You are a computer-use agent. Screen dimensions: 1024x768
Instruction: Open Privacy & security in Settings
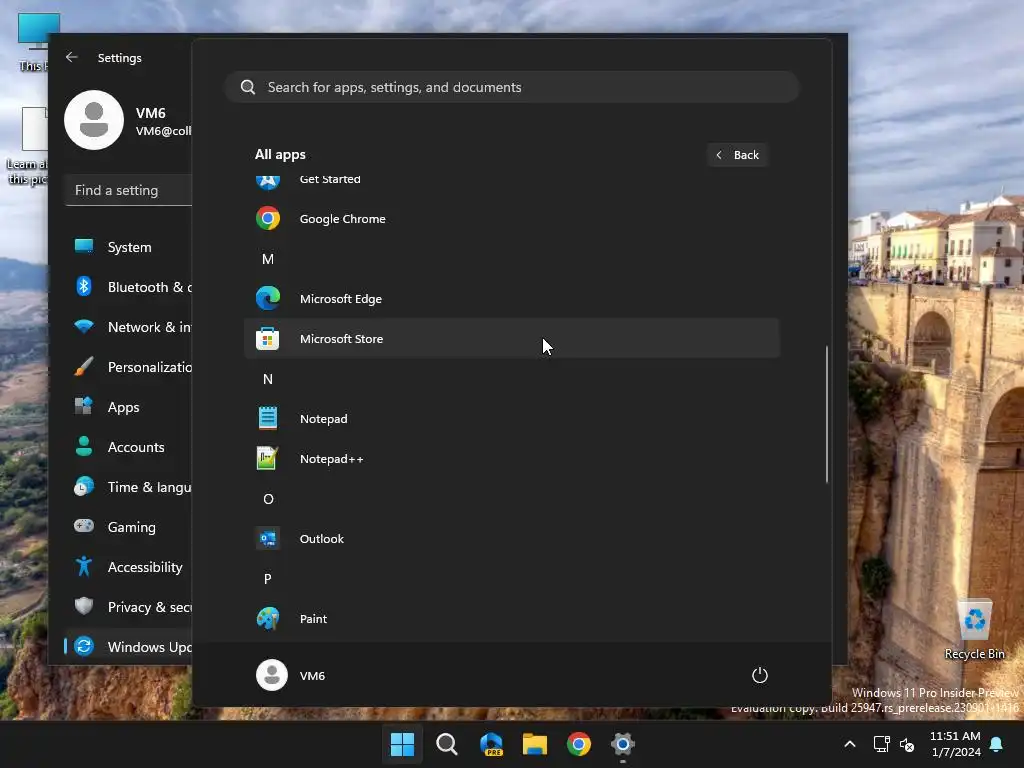129,607
